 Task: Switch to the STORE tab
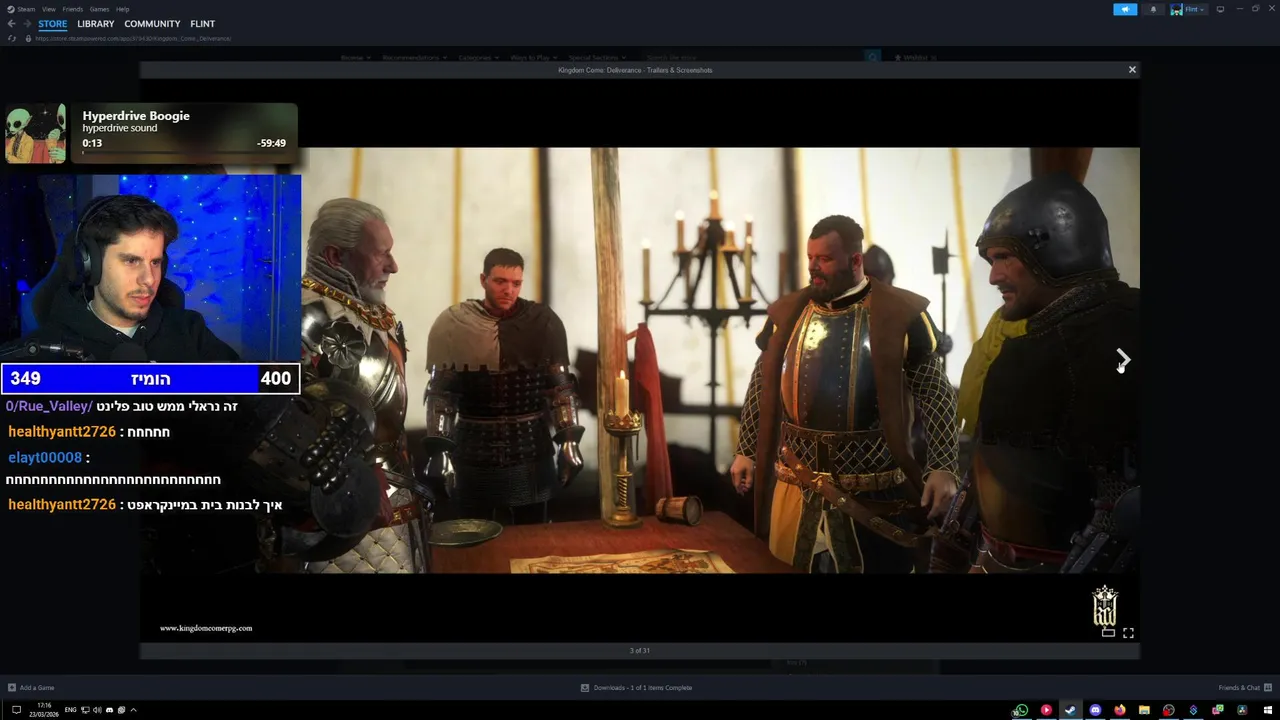coord(53,24)
